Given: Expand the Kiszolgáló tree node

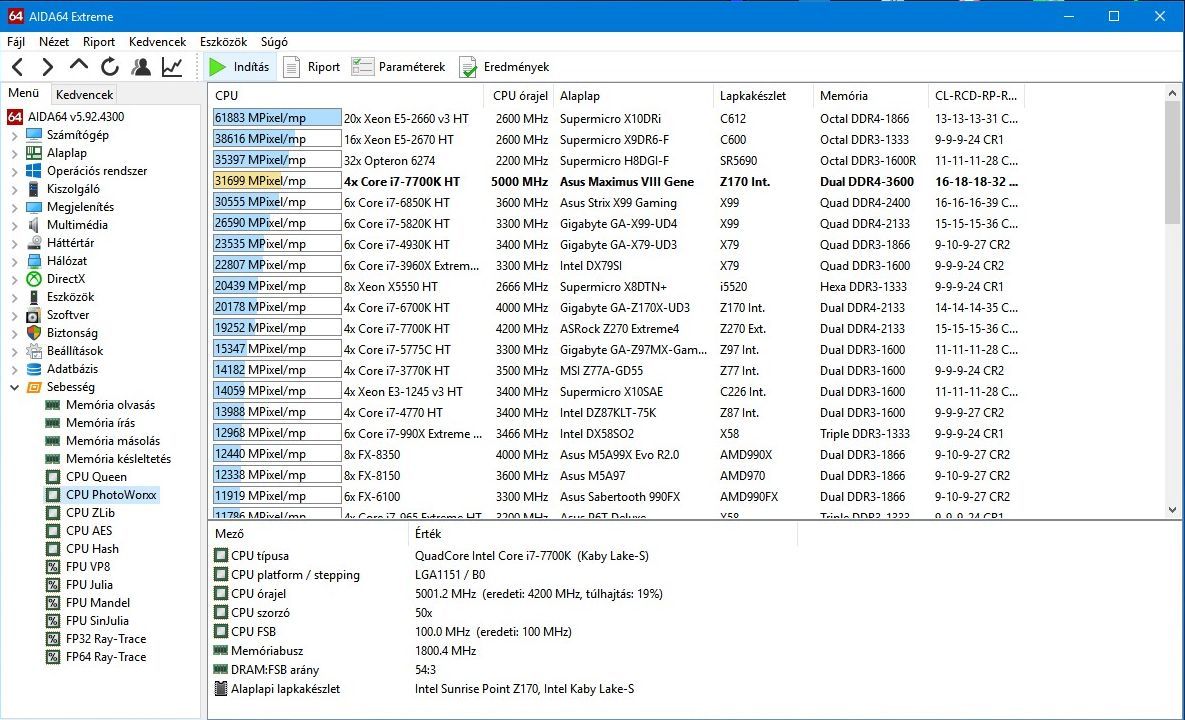Looking at the screenshot, I should point(14,190).
